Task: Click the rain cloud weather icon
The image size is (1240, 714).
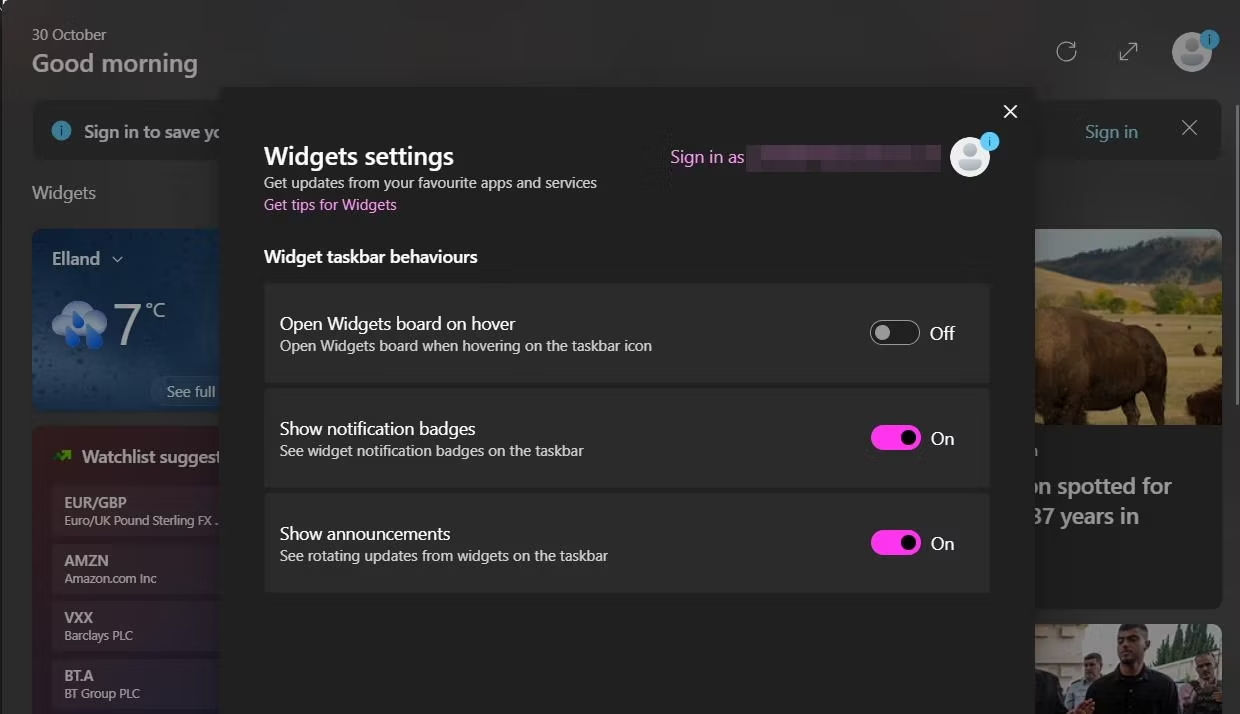Action: pyautogui.click(x=80, y=323)
